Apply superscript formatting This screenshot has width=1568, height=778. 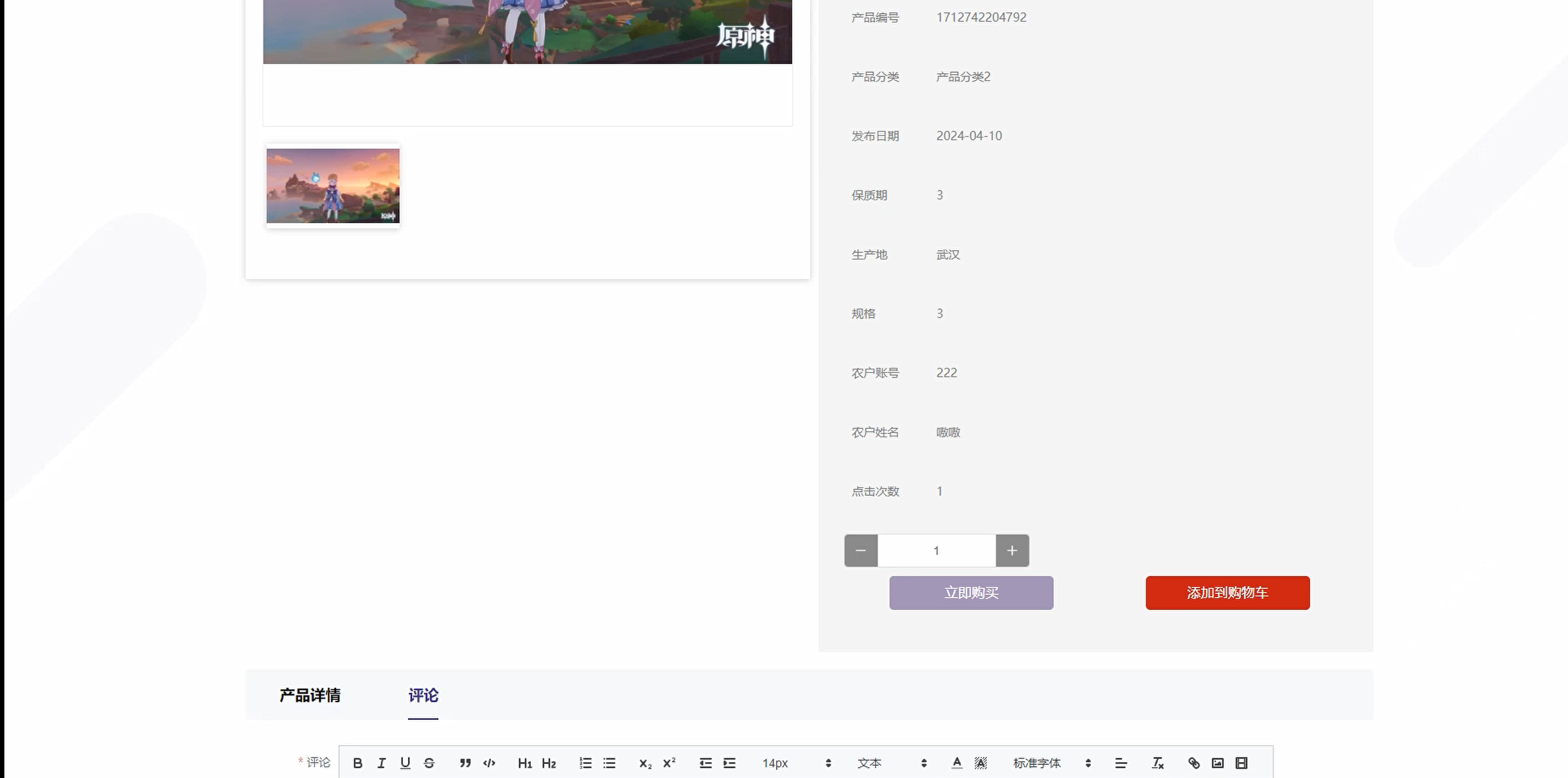coord(669,763)
